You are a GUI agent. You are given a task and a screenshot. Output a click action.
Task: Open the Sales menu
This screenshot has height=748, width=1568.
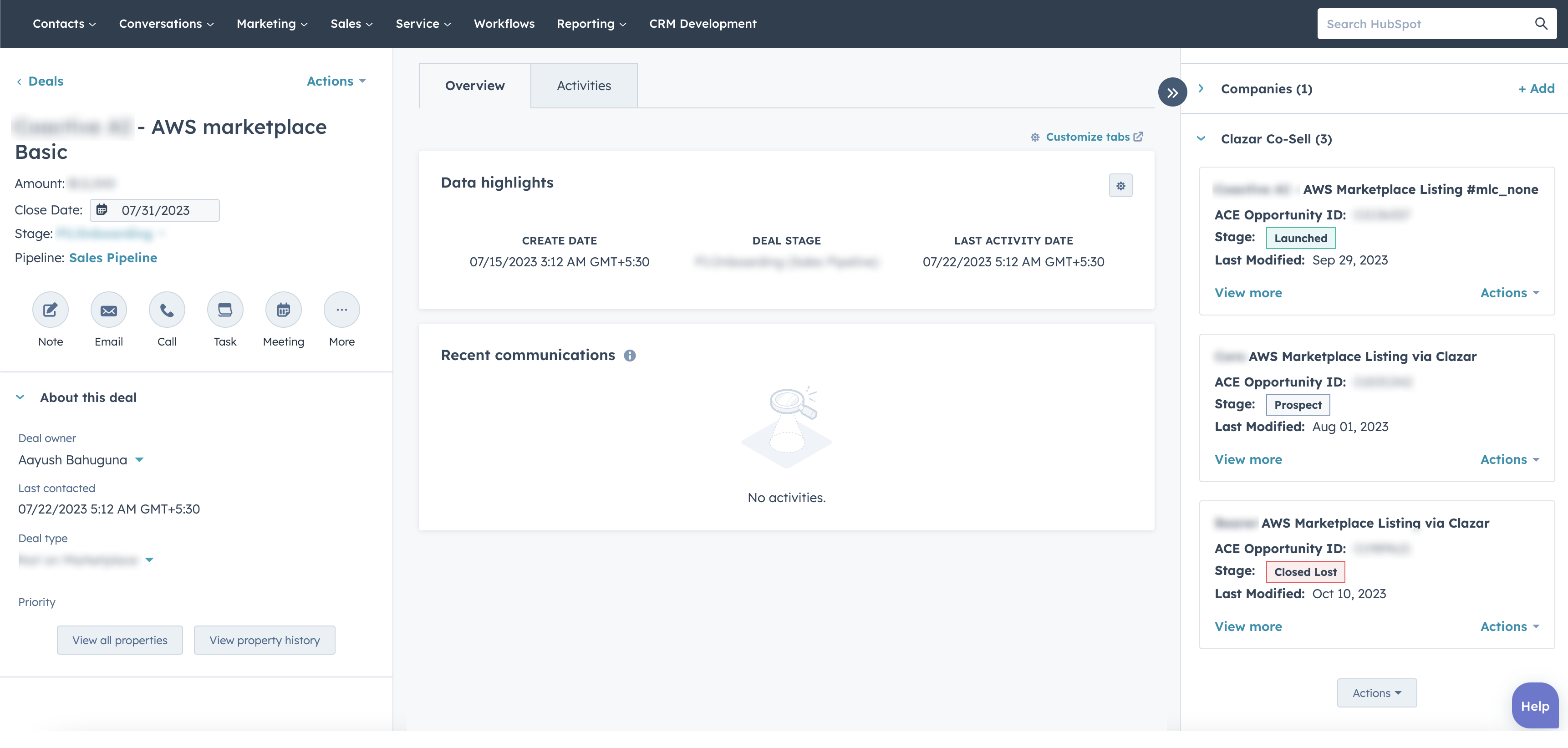pos(351,24)
